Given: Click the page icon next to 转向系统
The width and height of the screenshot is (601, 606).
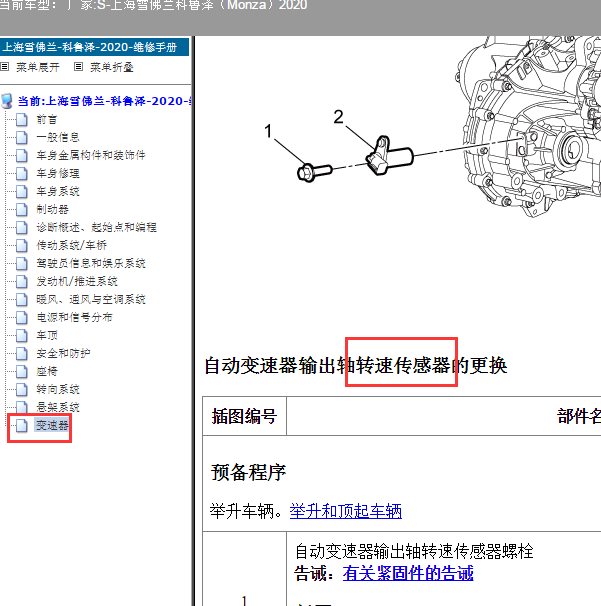Looking at the screenshot, I should coord(22,389).
